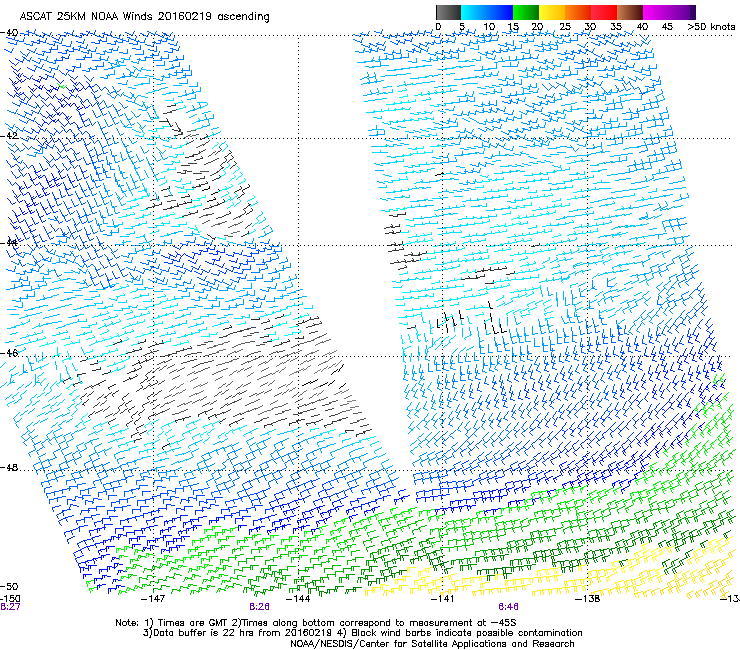Click the '30' label under the color scale
The image size is (740, 650).
click(590, 27)
